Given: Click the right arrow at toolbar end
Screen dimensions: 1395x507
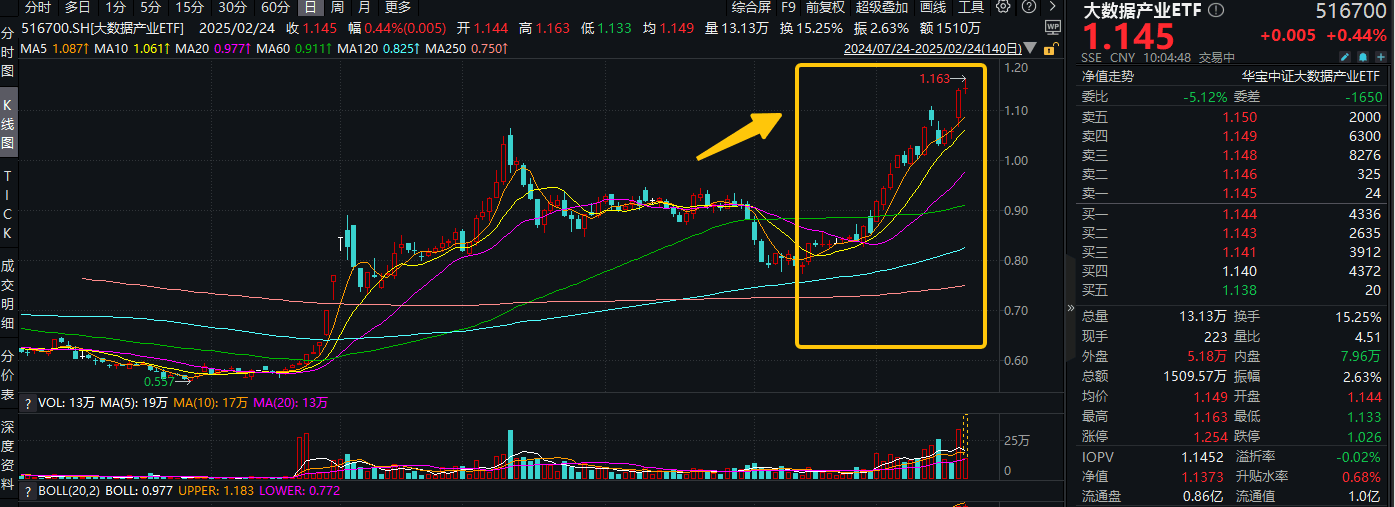Looking at the screenshot, I should pos(1051,7).
